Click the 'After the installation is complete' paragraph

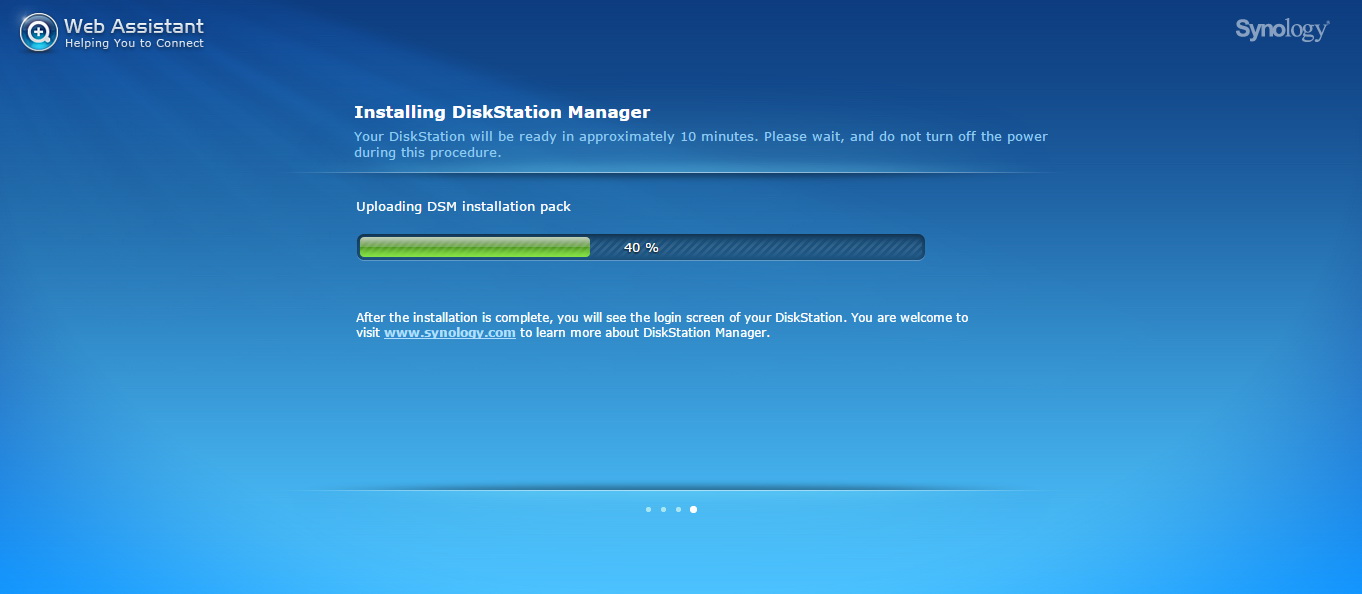click(x=662, y=325)
